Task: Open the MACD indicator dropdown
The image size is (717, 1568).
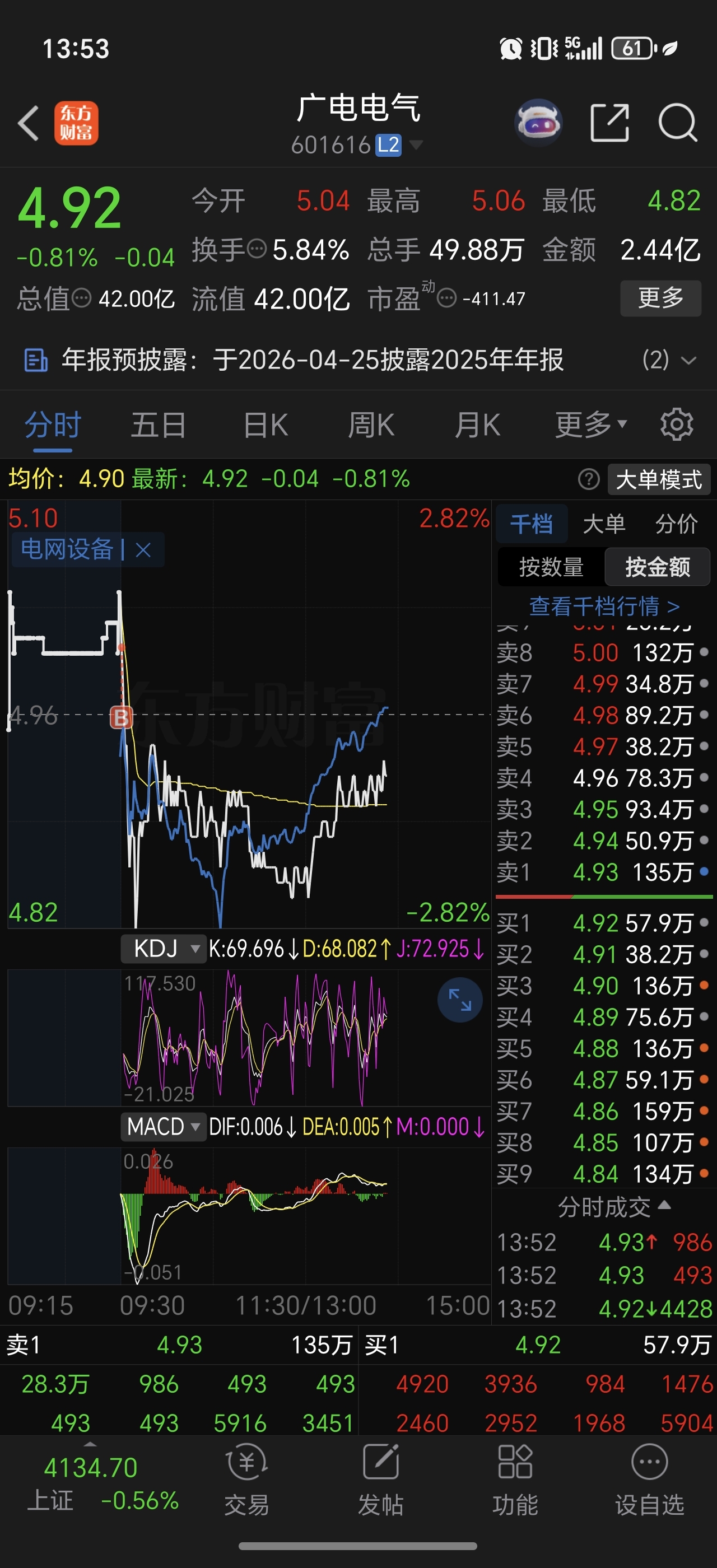Action: [164, 1127]
